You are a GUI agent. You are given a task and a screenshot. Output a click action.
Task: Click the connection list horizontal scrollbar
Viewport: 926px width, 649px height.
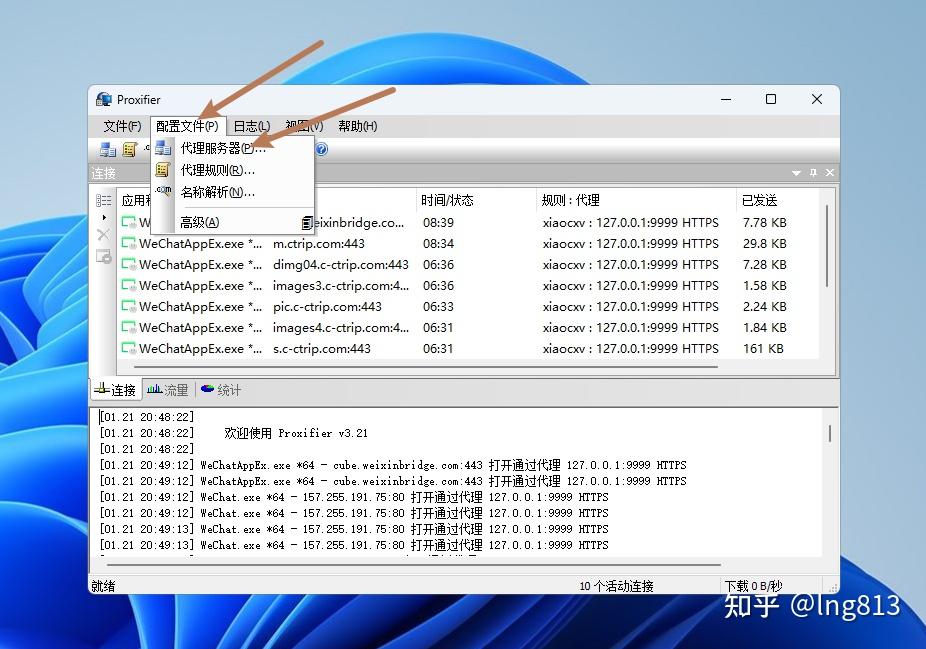click(425, 367)
